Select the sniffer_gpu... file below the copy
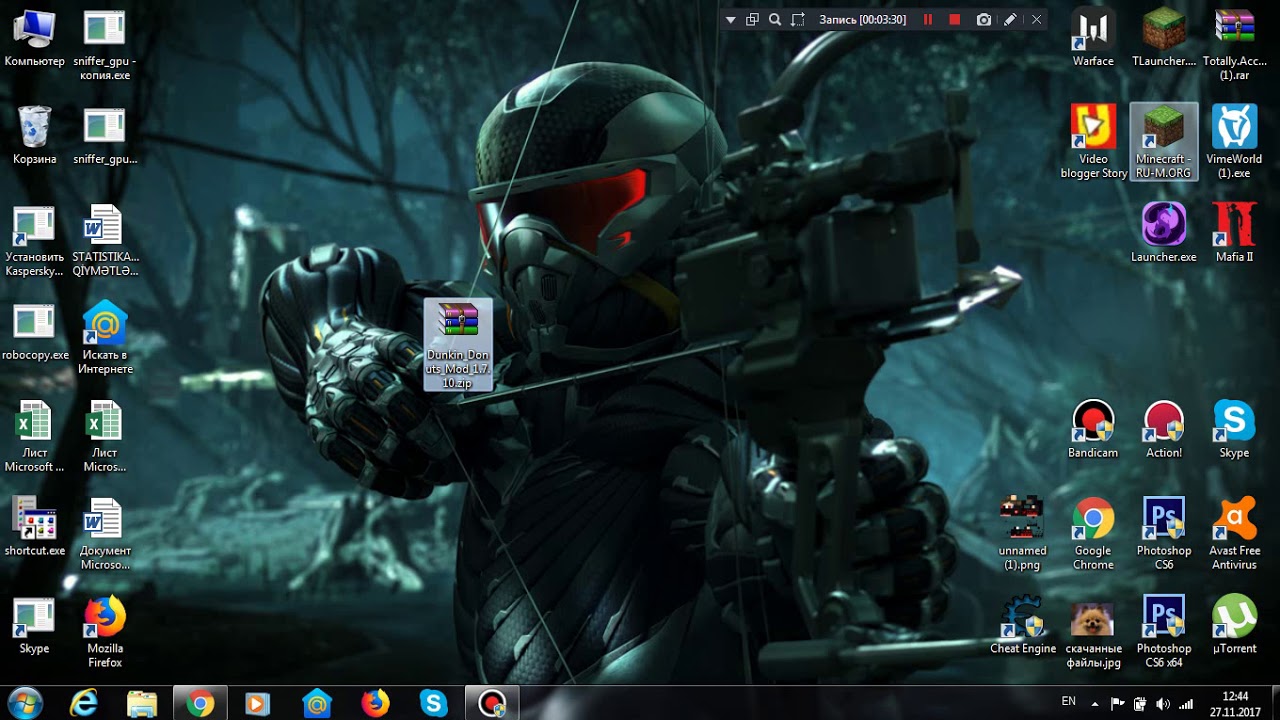This screenshot has width=1280, height=720. pos(104,135)
